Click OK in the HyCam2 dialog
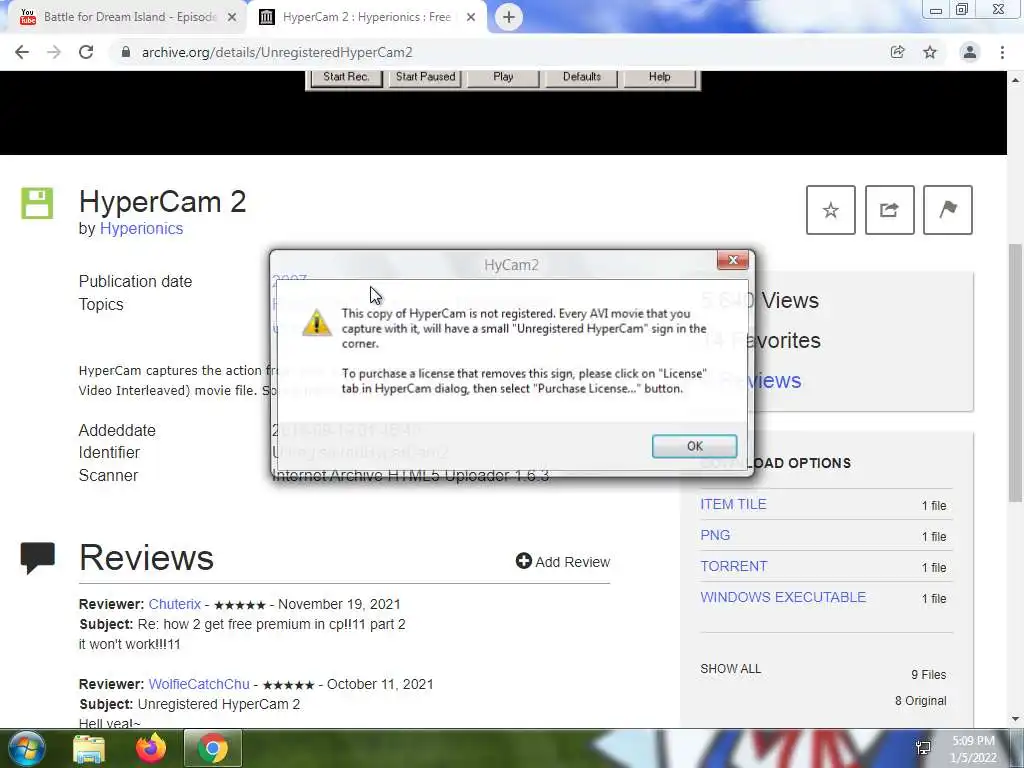 [x=694, y=446]
